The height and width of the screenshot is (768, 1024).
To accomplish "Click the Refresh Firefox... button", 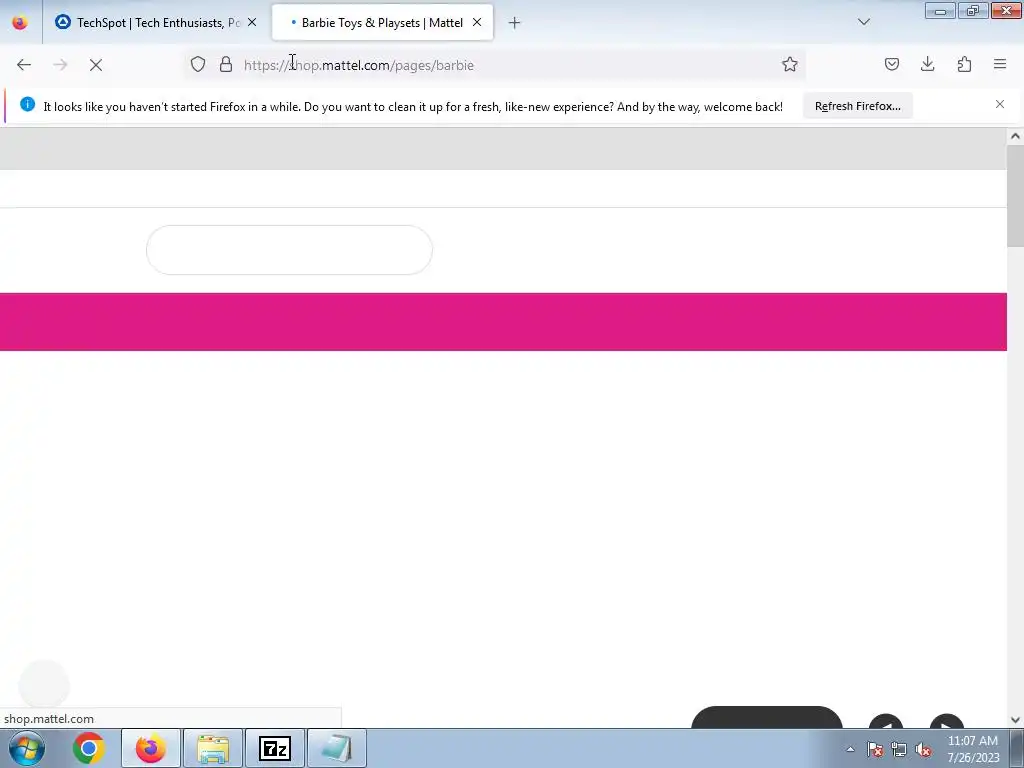I will coord(857,106).
